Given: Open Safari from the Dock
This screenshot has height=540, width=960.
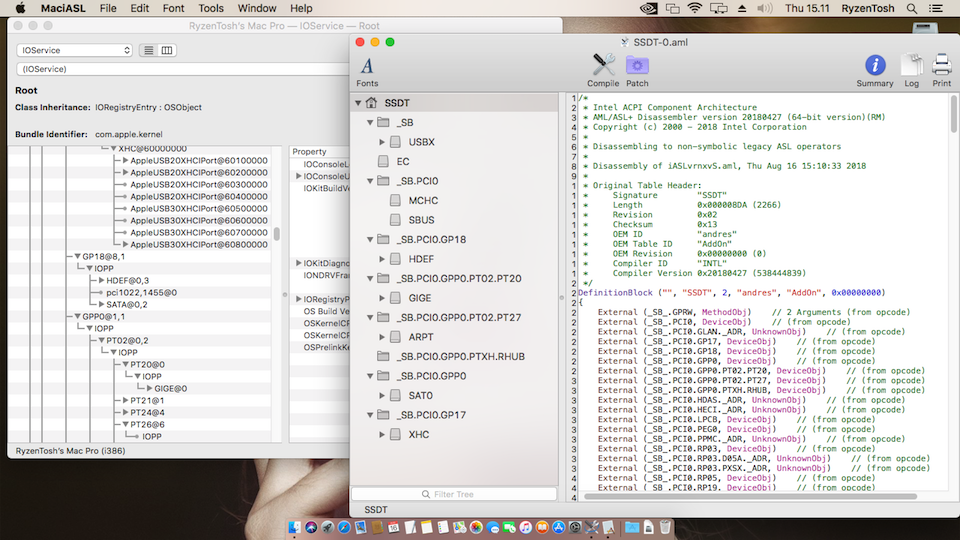Looking at the screenshot, I should tap(343, 527).
